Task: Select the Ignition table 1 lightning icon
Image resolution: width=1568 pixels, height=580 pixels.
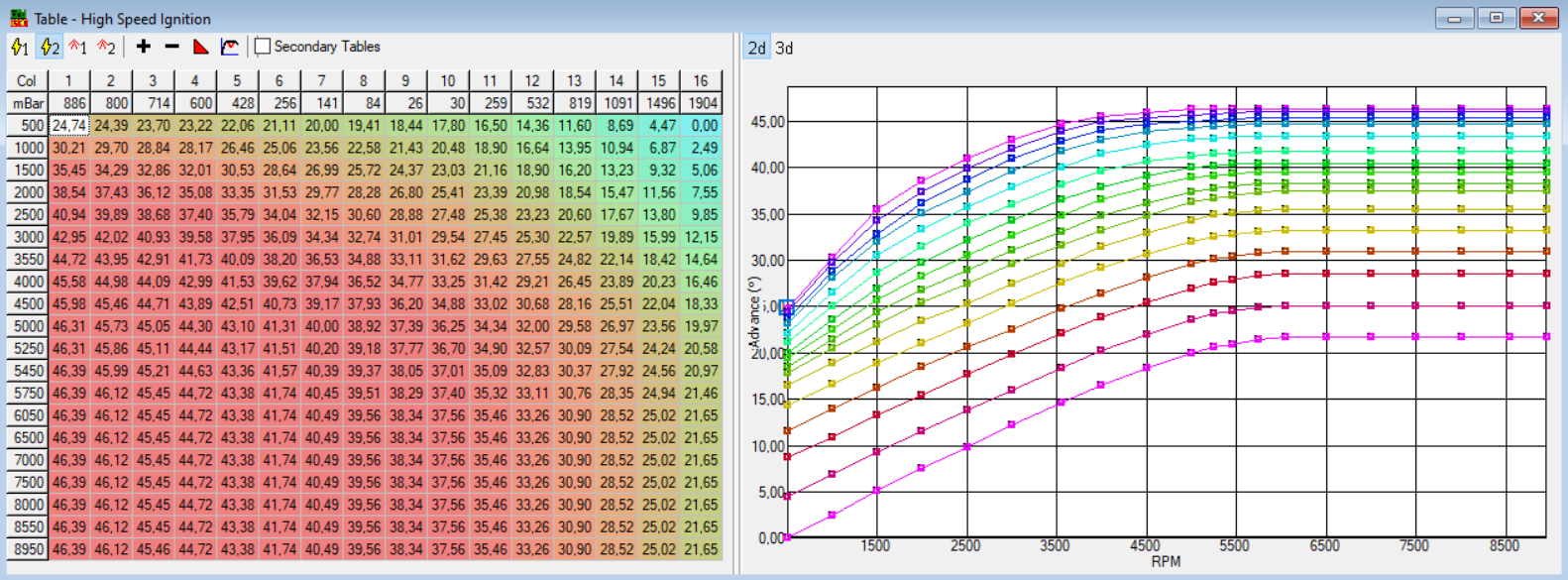Action: [19, 47]
